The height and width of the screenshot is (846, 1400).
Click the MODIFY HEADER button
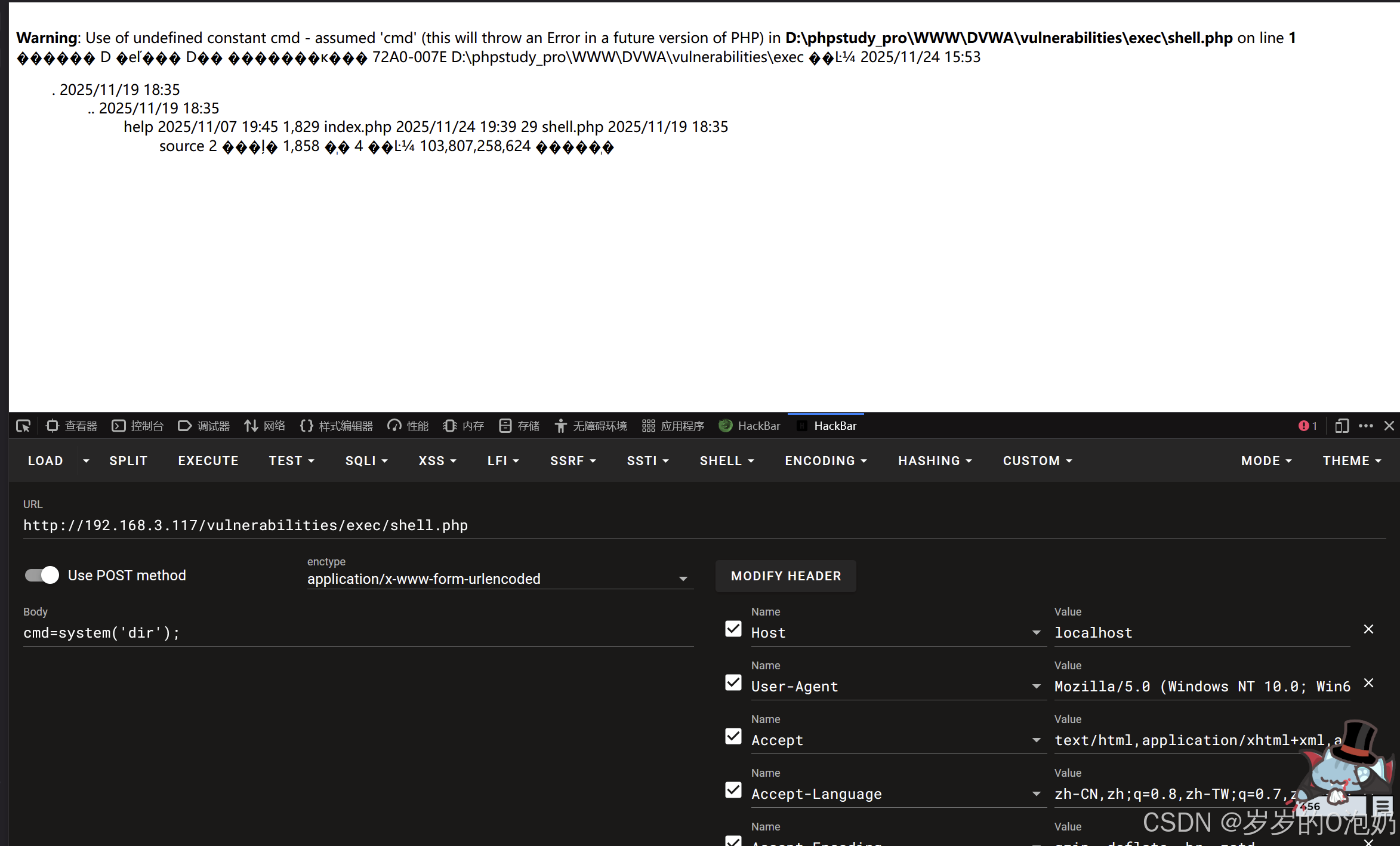785,576
